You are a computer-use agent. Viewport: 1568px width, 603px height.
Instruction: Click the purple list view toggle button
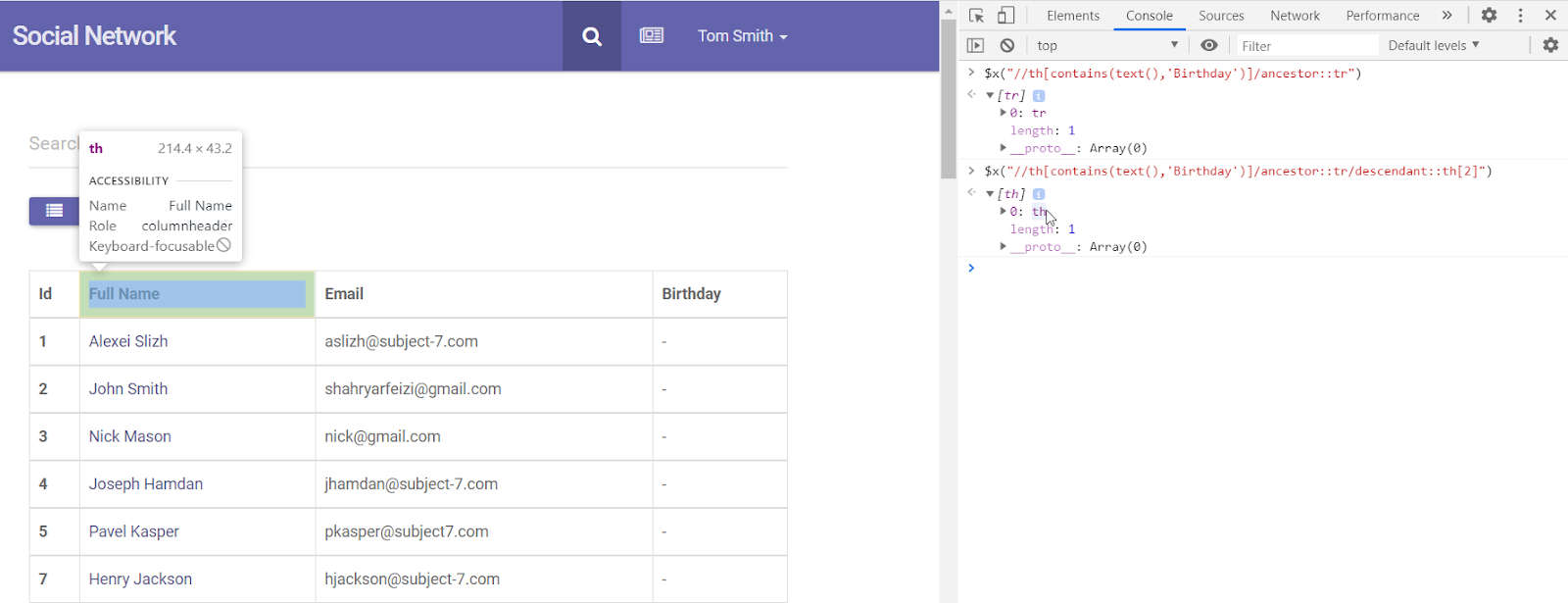click(54, 211)
